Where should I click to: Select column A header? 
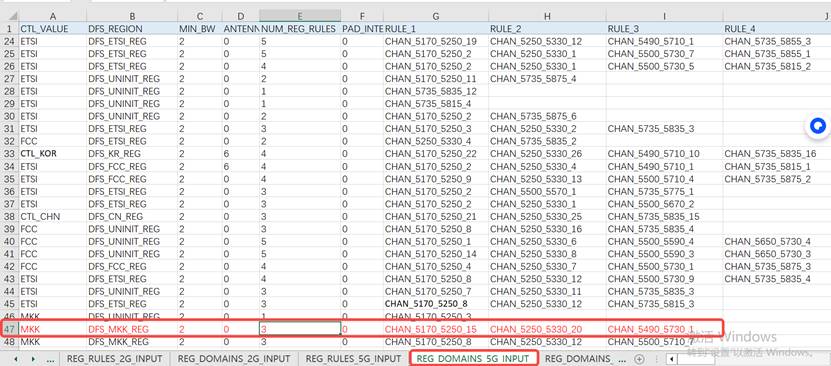pyautogui.click(x=52, y=16)
